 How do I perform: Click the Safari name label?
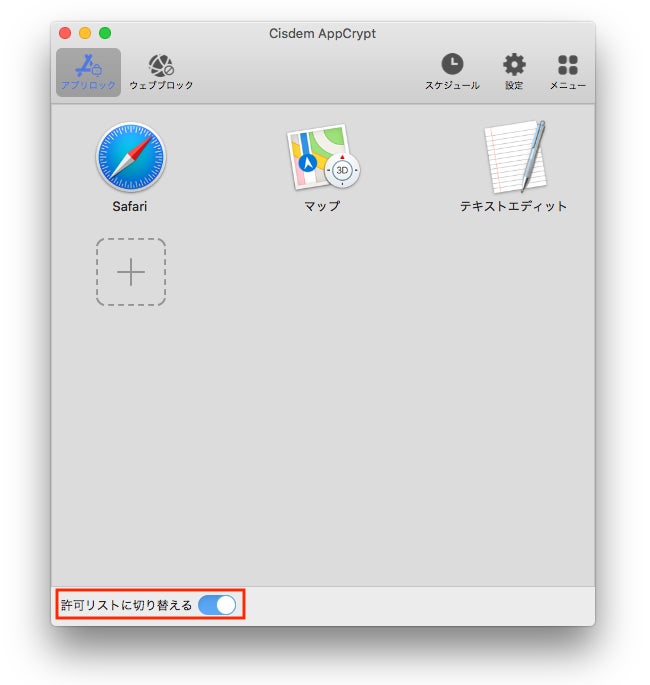(130, 206)
